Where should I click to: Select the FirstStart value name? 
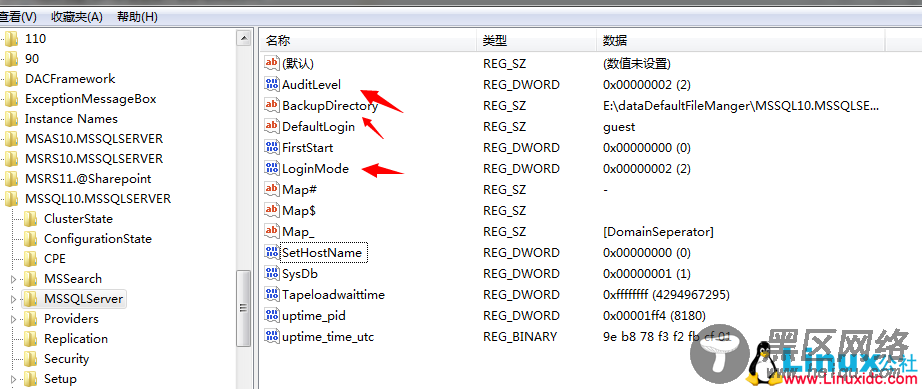click(308, 147)
